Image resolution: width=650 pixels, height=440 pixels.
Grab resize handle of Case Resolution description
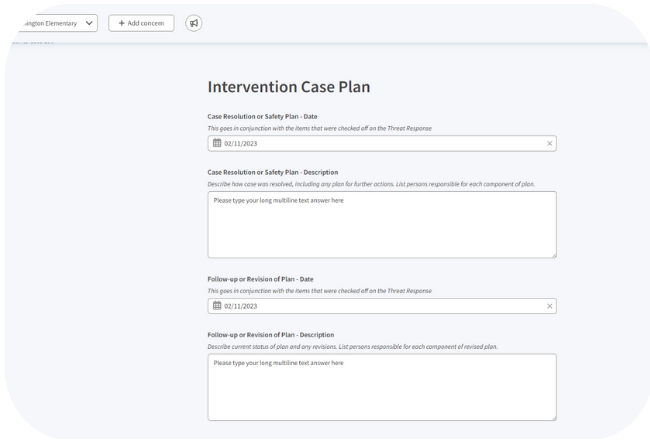click(552, 254)
